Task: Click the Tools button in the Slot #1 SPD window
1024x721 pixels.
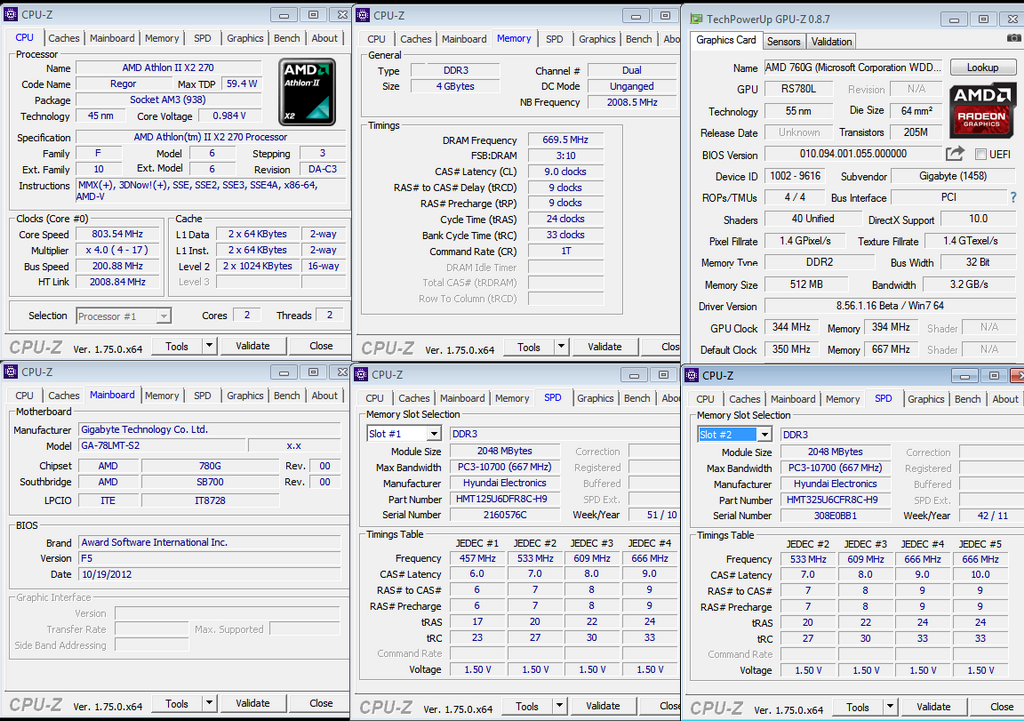Action: pyautogui.click(x=527, y=706)
